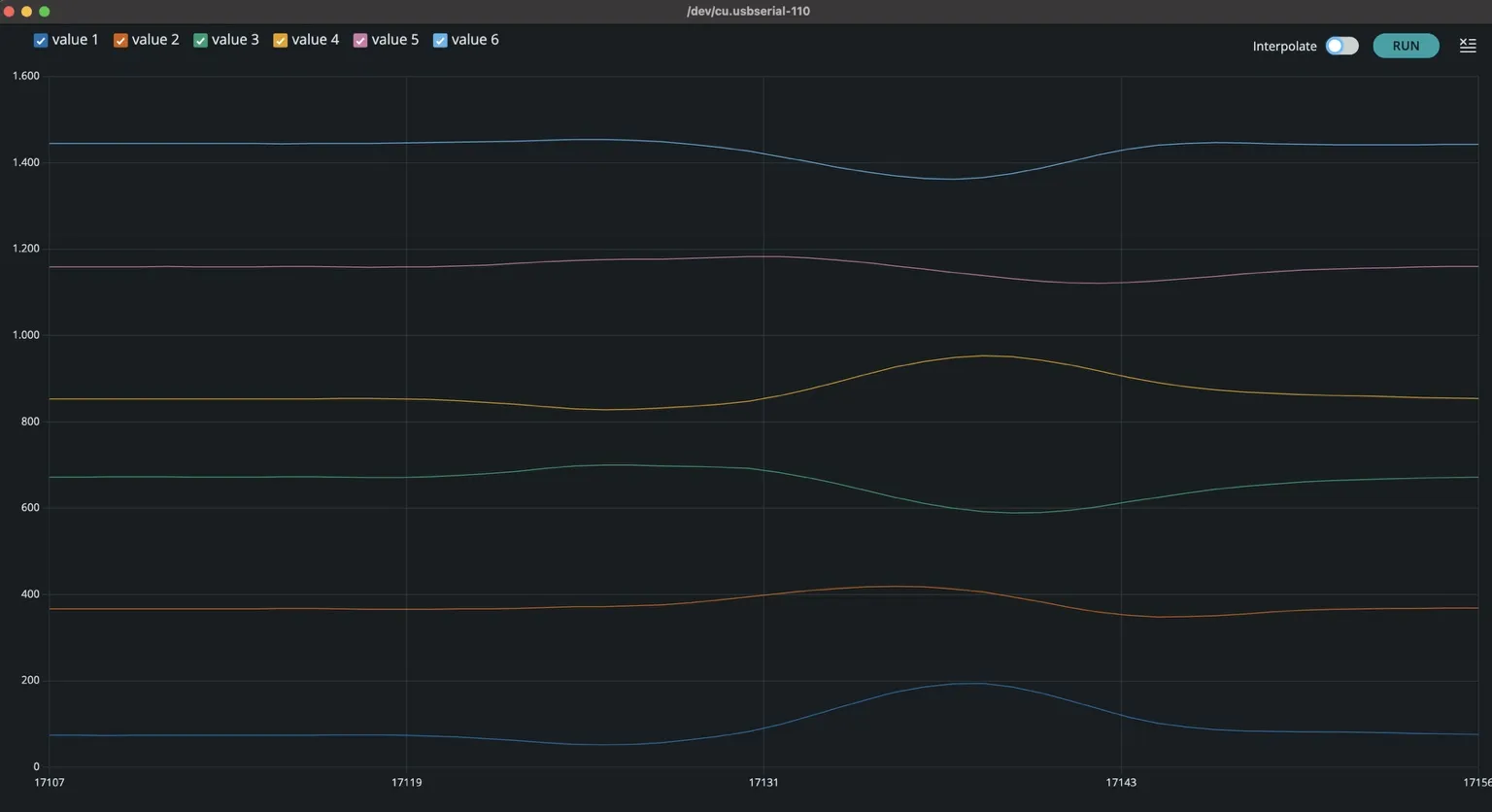Click the 'value 3' legend label

(x=235, y=40)
